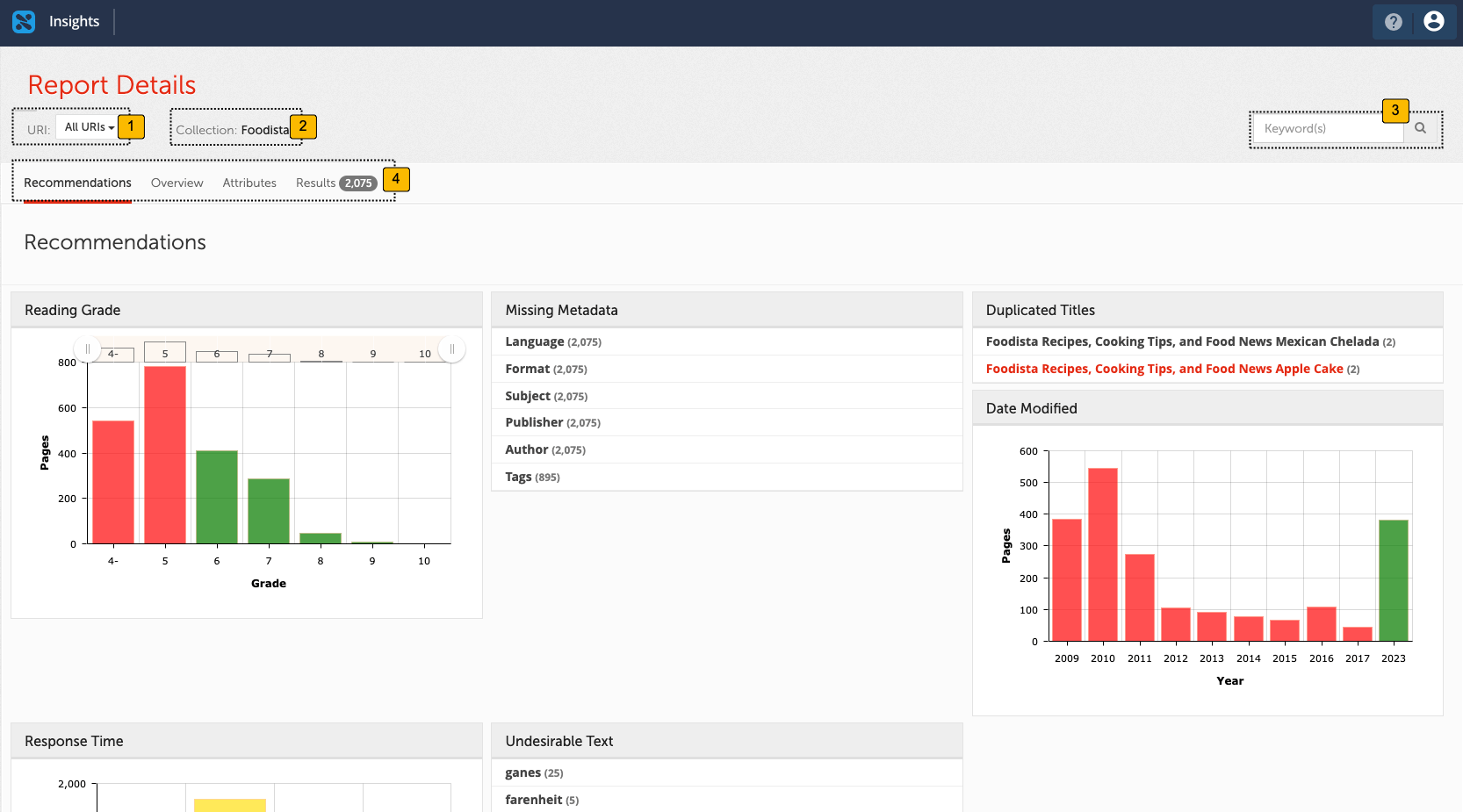Screen dimensions: 1463x812
Task: Toggle the 4- grade selection box
Action: (115, 354)
